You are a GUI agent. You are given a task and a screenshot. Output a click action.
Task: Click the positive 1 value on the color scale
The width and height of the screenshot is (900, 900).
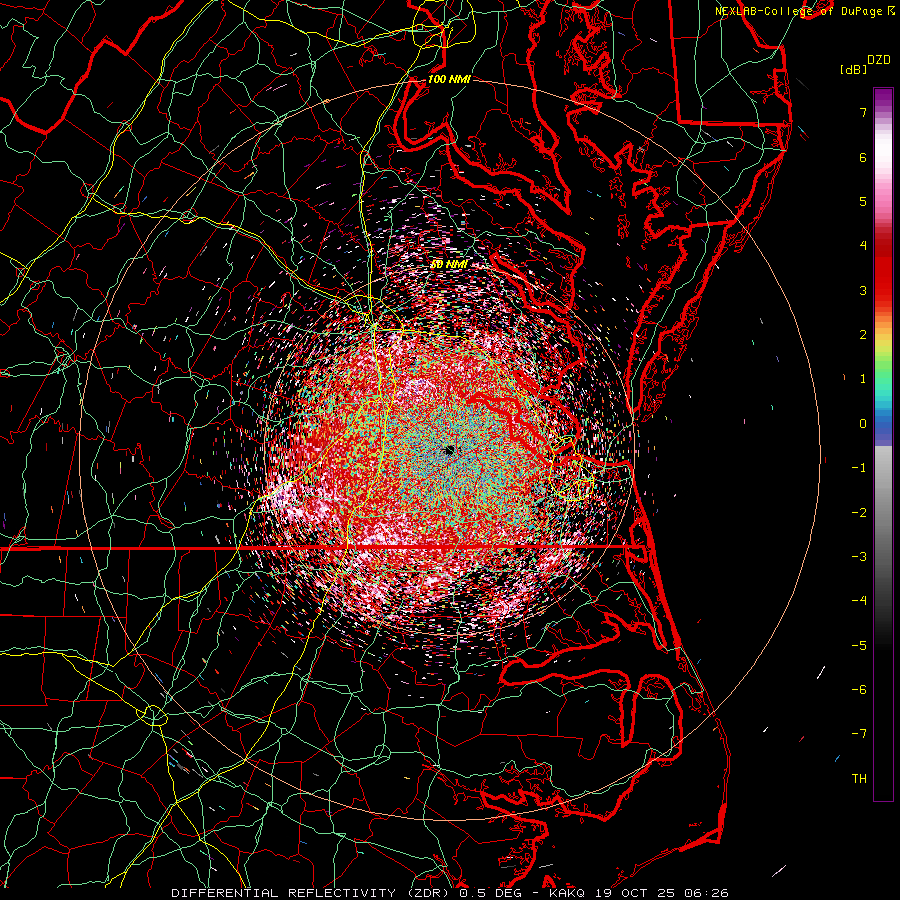pyautogui.click(x=863, y=379)
